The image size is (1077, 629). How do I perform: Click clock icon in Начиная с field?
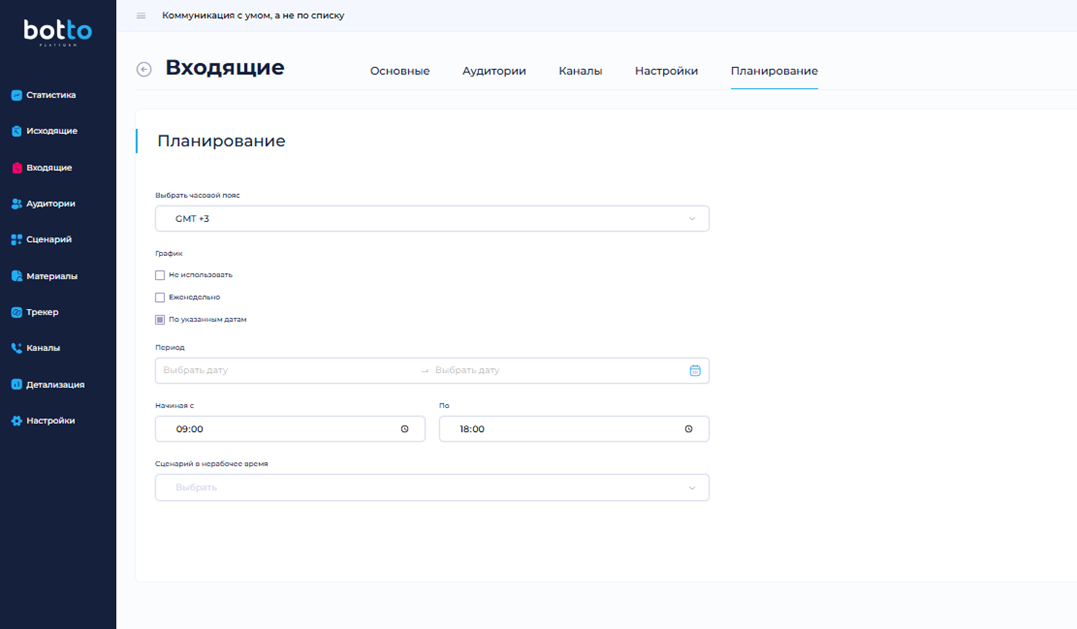405,429
